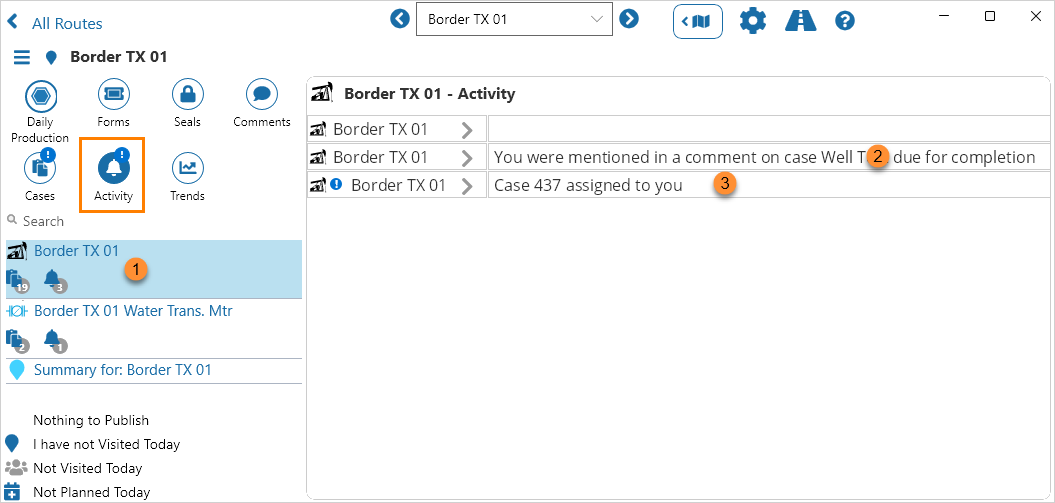This screenshot has height=503, width=1055.
Task: Open the Seals lock icon
Action: point(187,95)
